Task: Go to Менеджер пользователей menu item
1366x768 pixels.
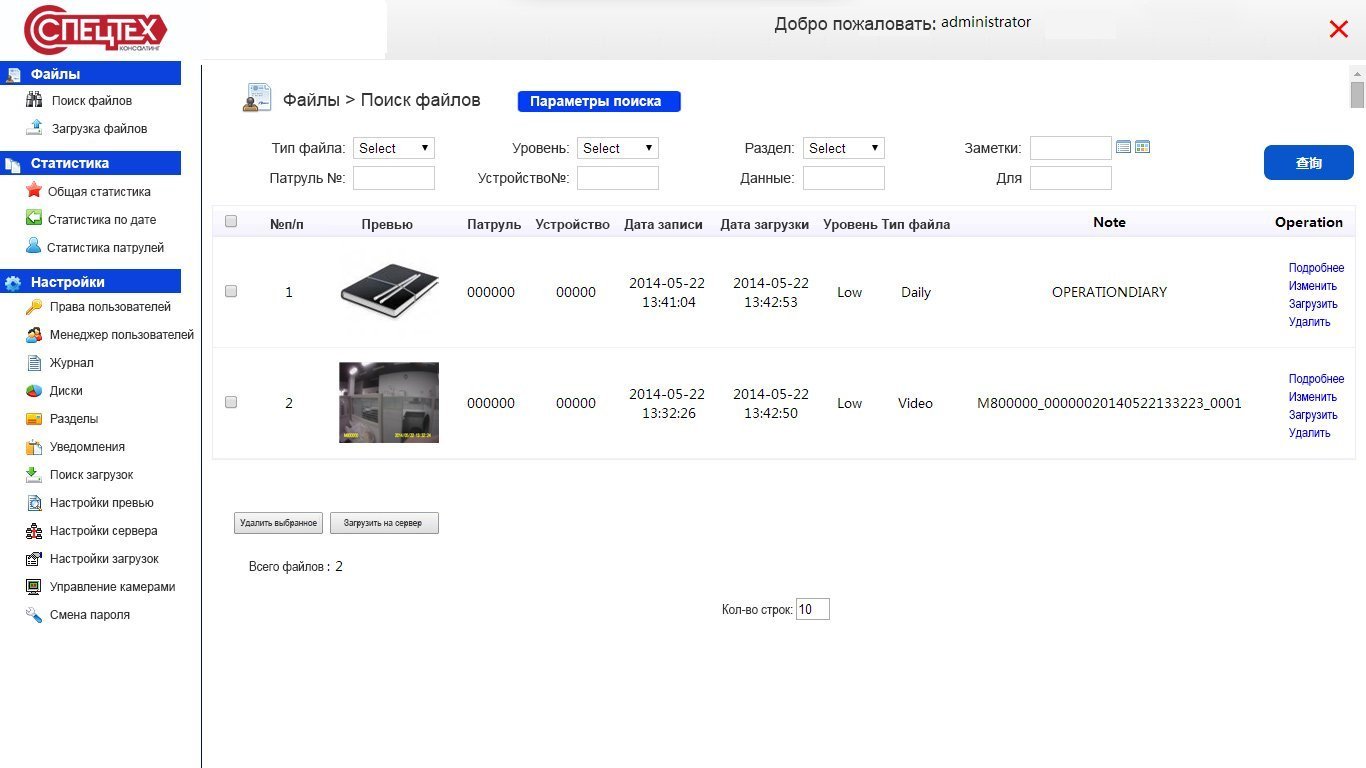Action: click(121, 335)
